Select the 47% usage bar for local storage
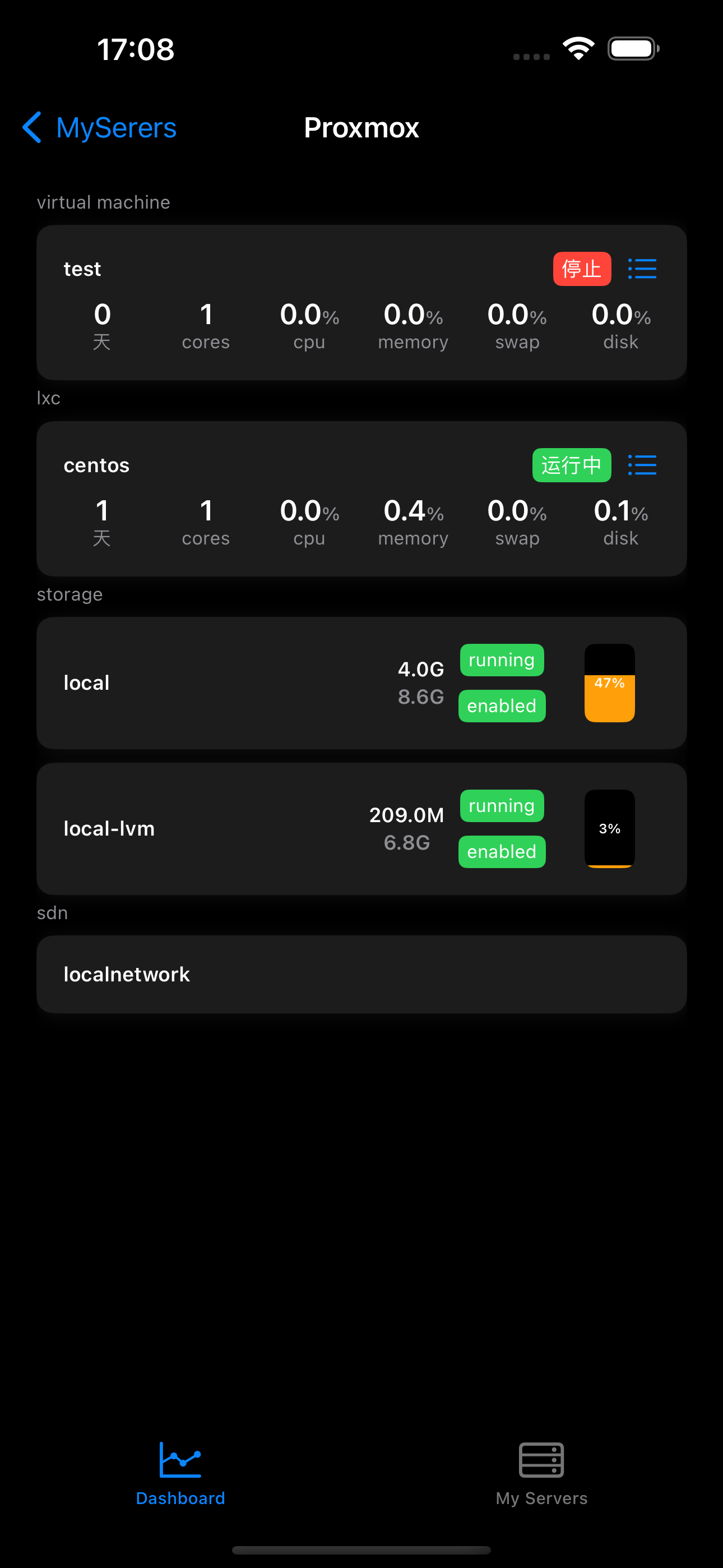This screenshot has height=1568, width=723. tap(609, 683)
